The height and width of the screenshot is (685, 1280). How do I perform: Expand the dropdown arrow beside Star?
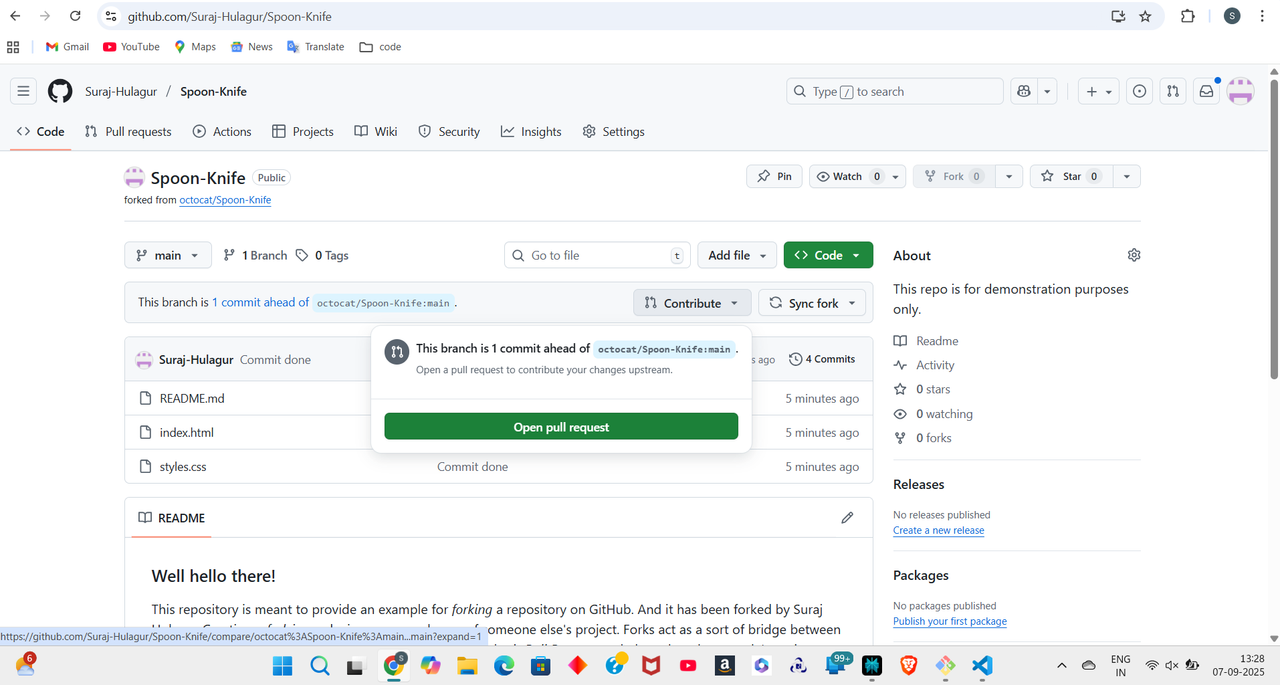pyautogui.click(x=1126, y=176)
